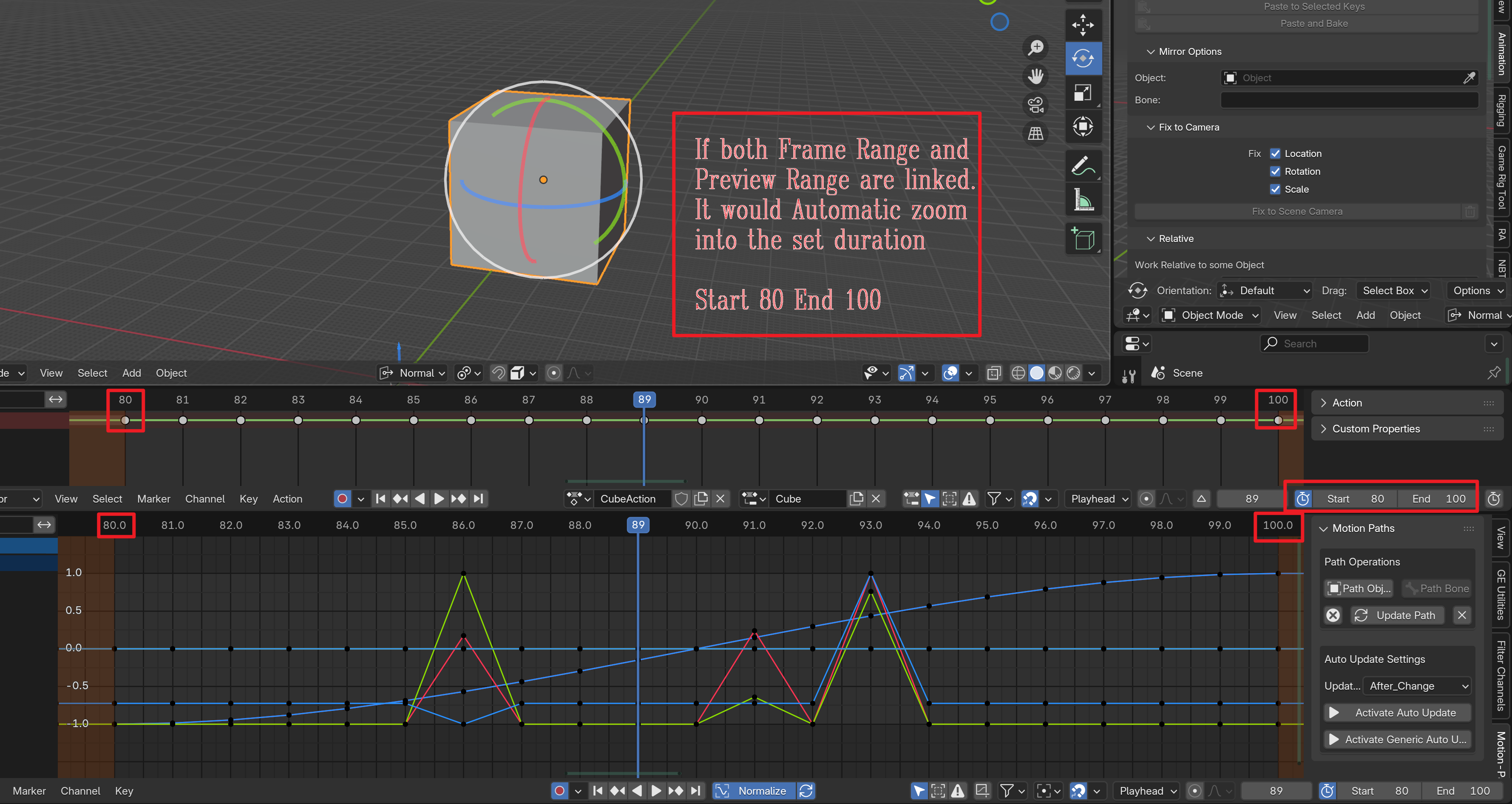Open the After_Change update dropdown
Viewport: 1512px width, 804px height.
(x=1418, y=686)
